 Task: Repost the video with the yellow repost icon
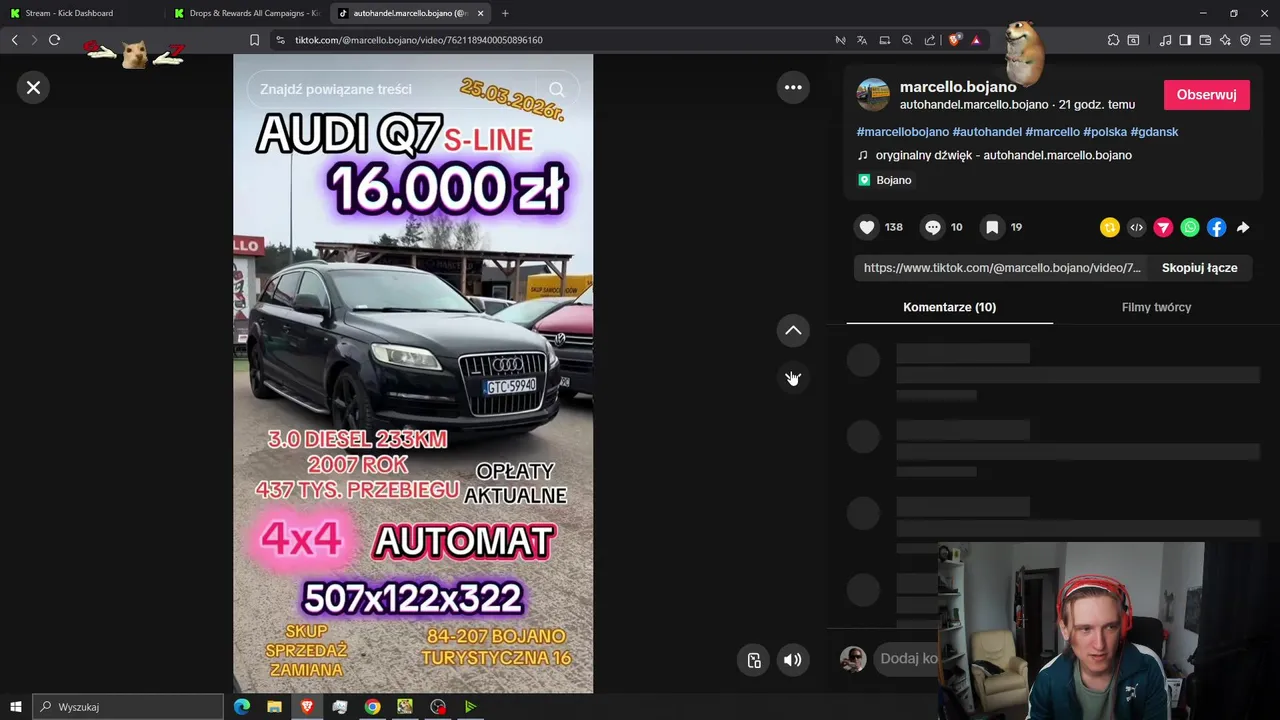coord(1109,227)
